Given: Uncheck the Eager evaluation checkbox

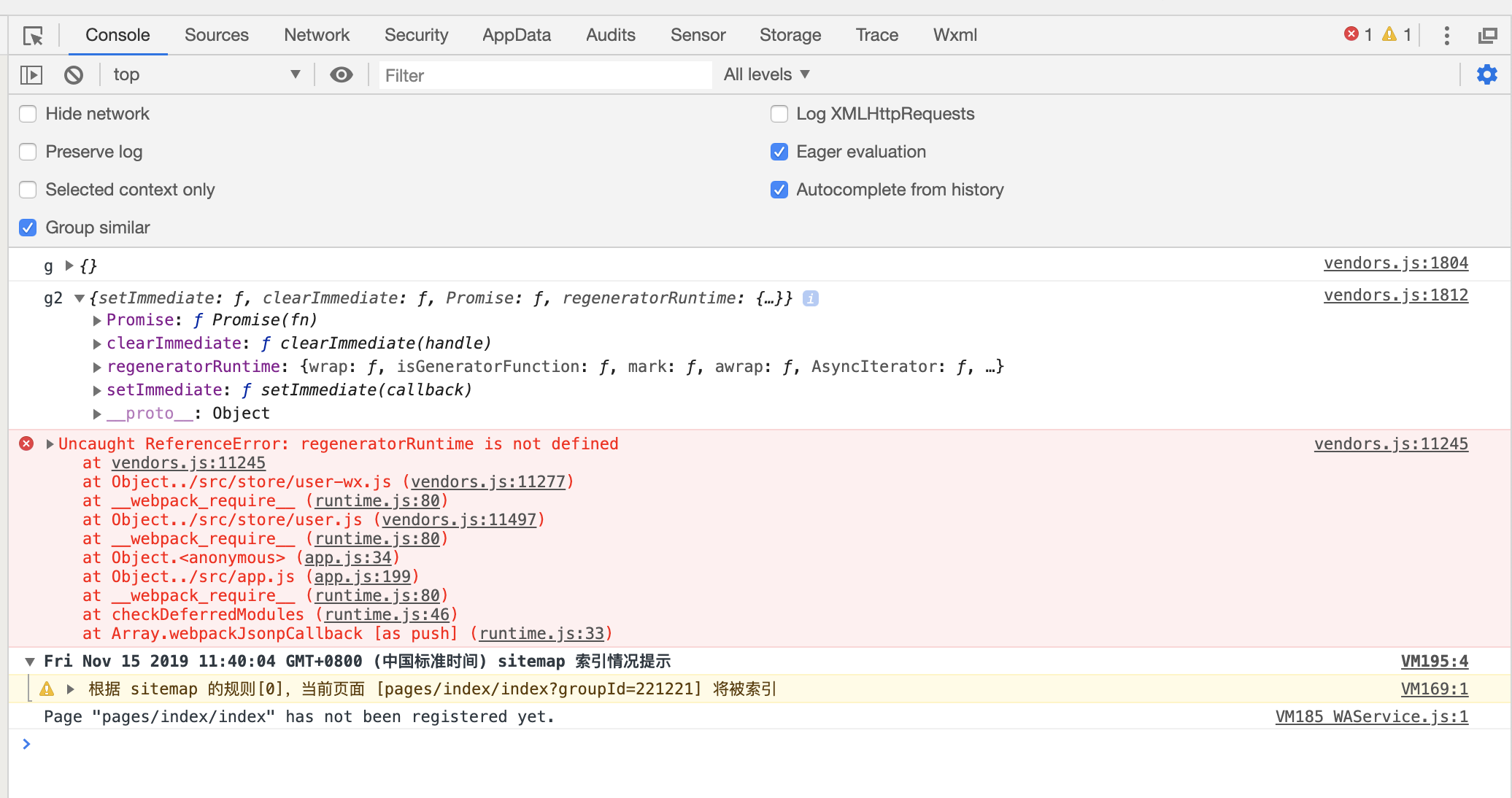Looking at the screenshot, I should click(779, 152).
